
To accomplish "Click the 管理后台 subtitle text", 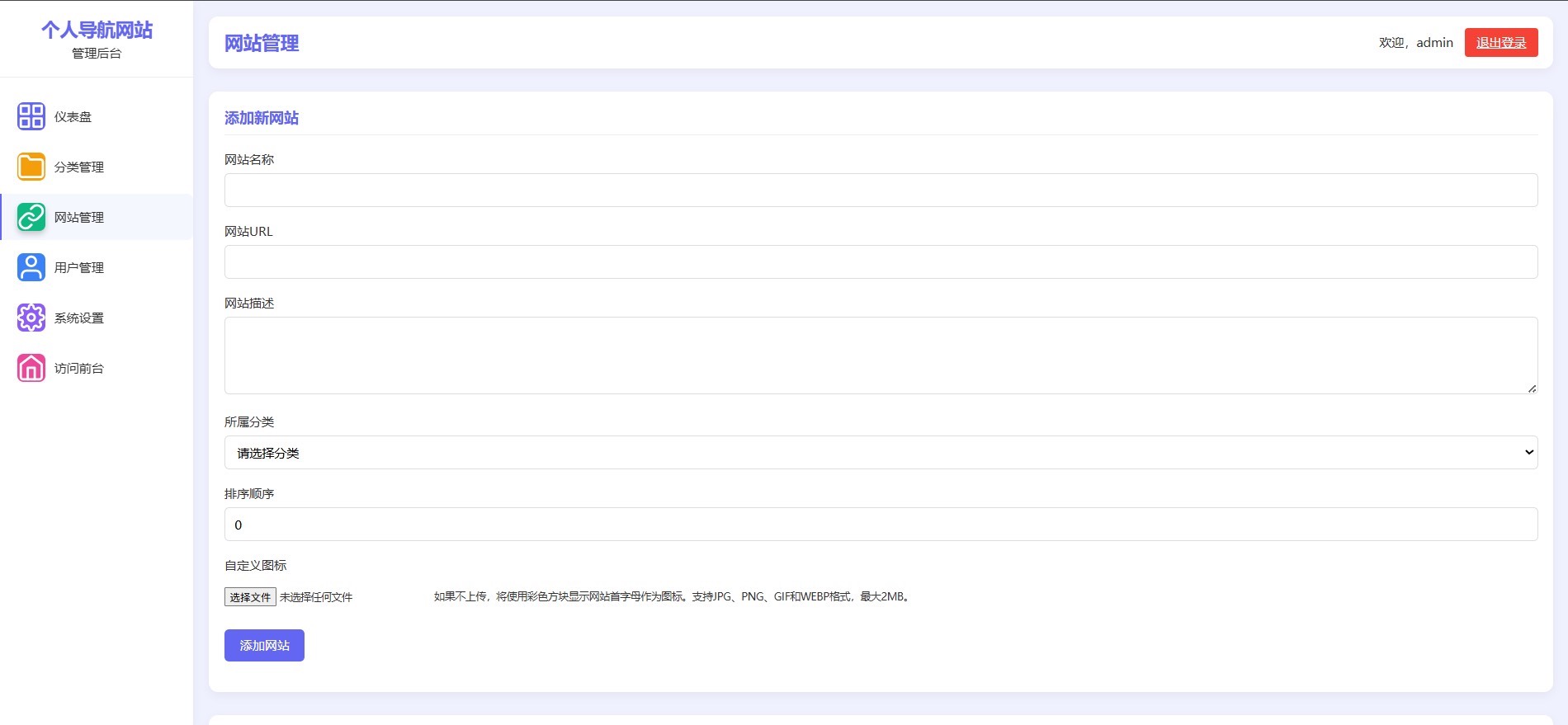I will (x=97, y=54).
